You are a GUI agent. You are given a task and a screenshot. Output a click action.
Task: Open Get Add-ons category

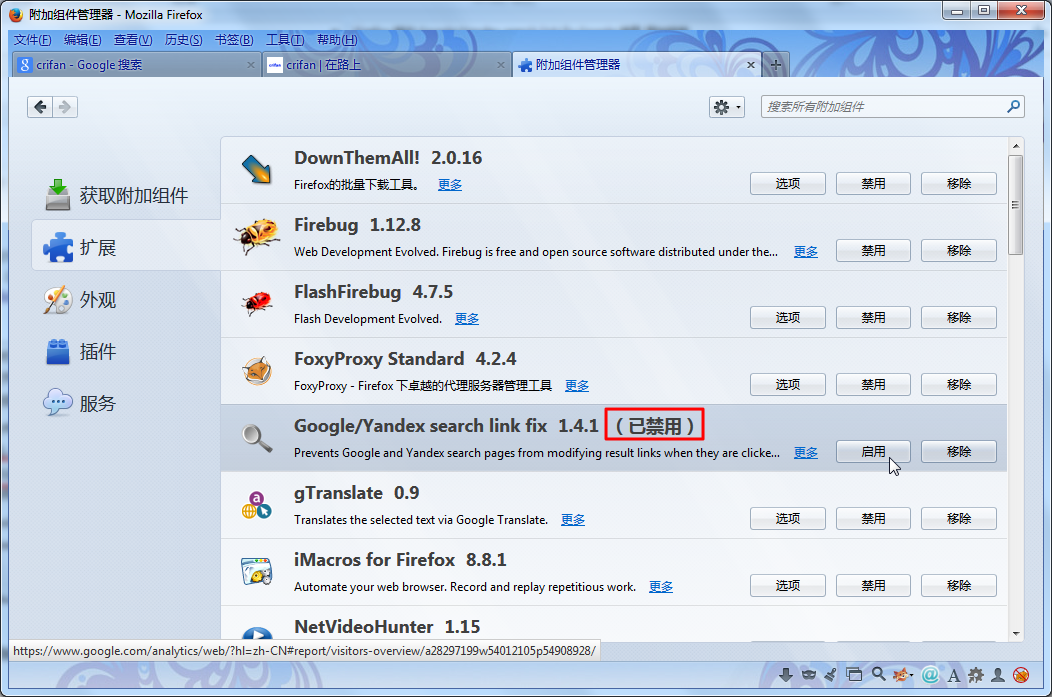pos(126,195)
